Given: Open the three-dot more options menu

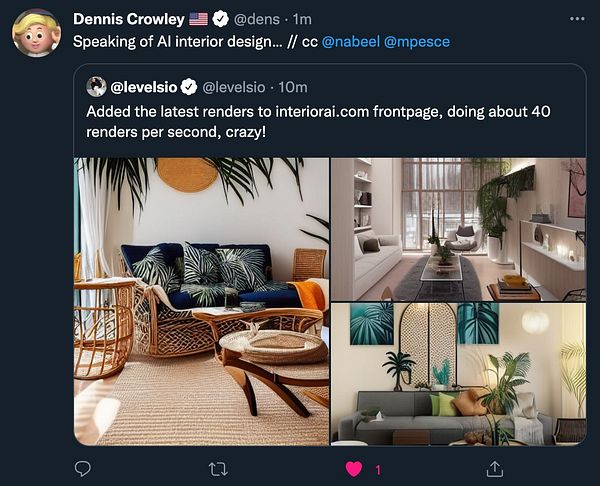Looking at the screenshot, I should (577, 19).
